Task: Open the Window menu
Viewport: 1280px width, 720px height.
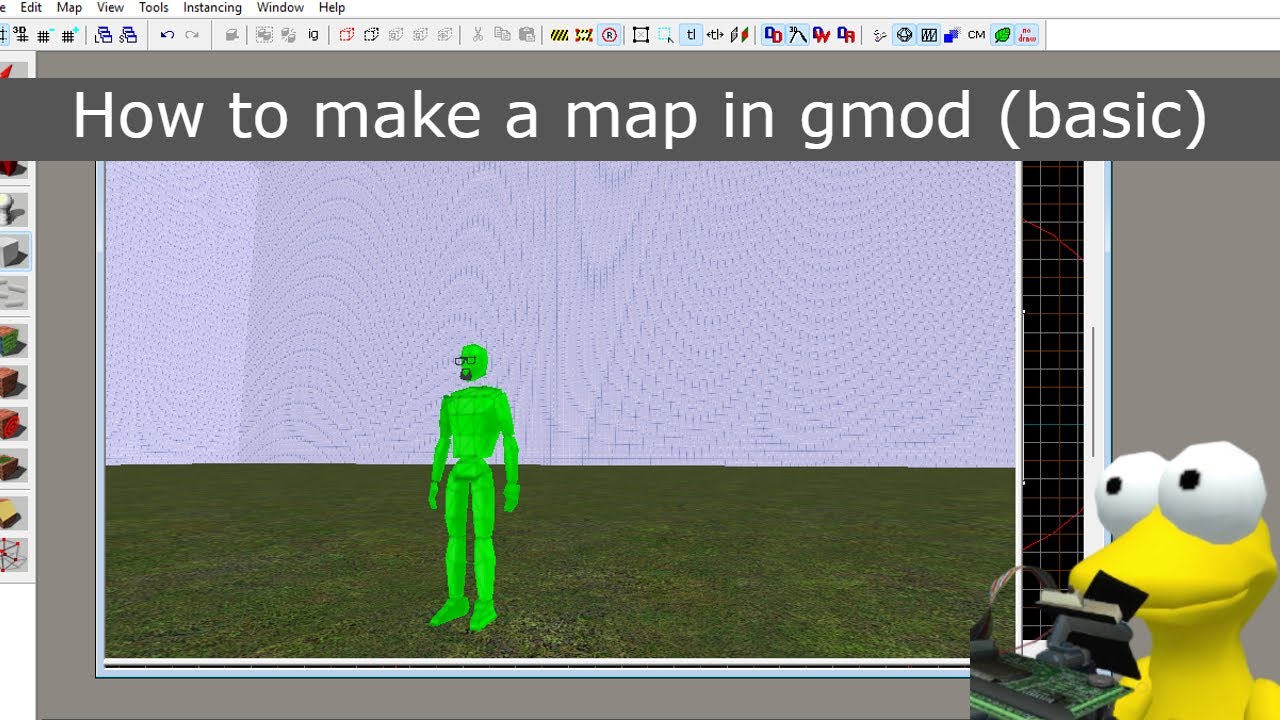Action: pos(280,7)
